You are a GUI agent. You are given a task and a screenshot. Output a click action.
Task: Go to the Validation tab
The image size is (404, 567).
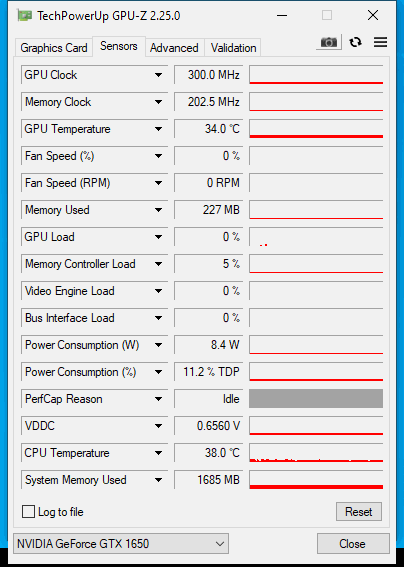[234, 48]
